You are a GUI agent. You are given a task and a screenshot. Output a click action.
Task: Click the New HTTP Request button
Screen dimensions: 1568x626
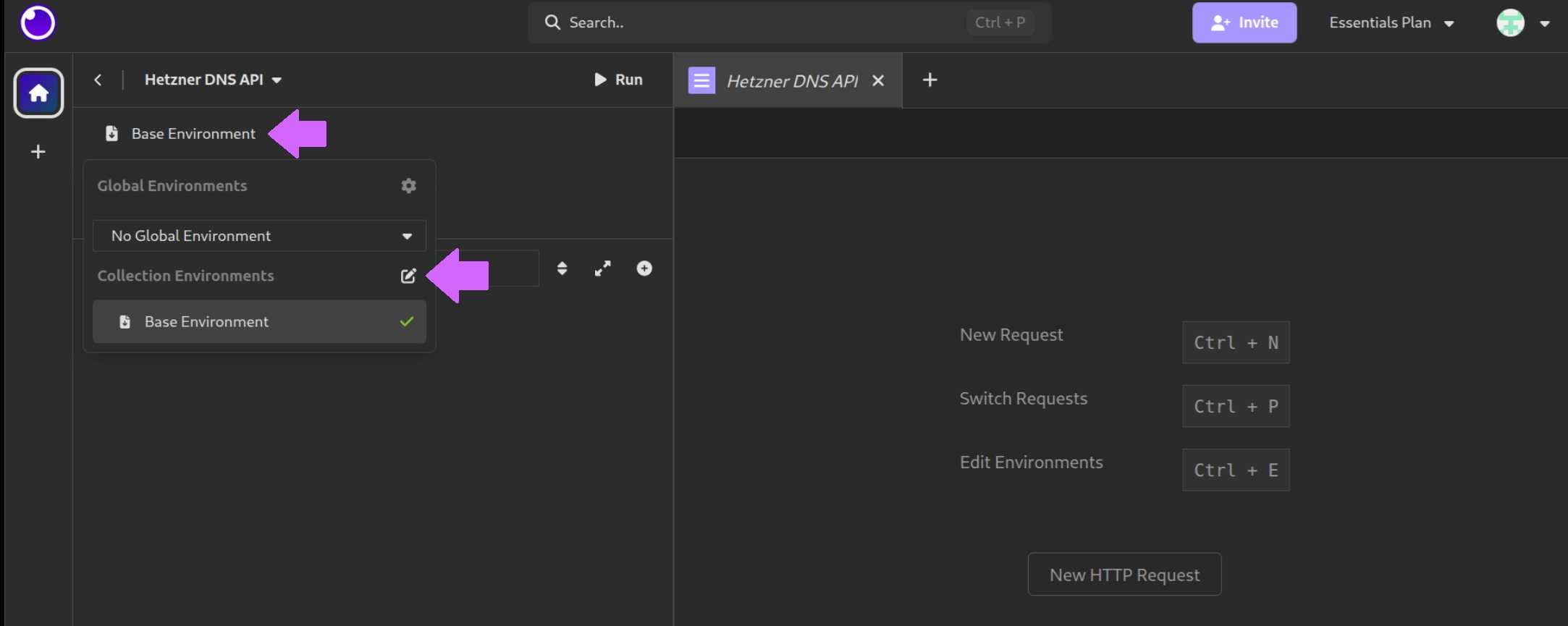coord(1124,575)
